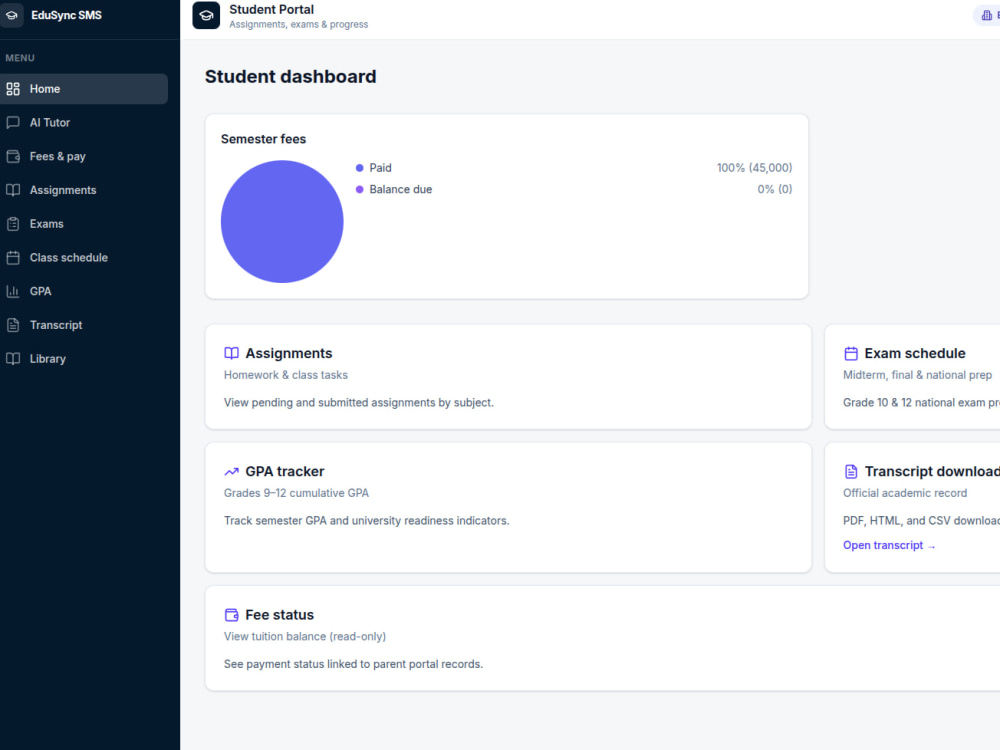The height and width of the screenshot is (750, 1000).
Task: Open Library from the menu
Action: 84,359
